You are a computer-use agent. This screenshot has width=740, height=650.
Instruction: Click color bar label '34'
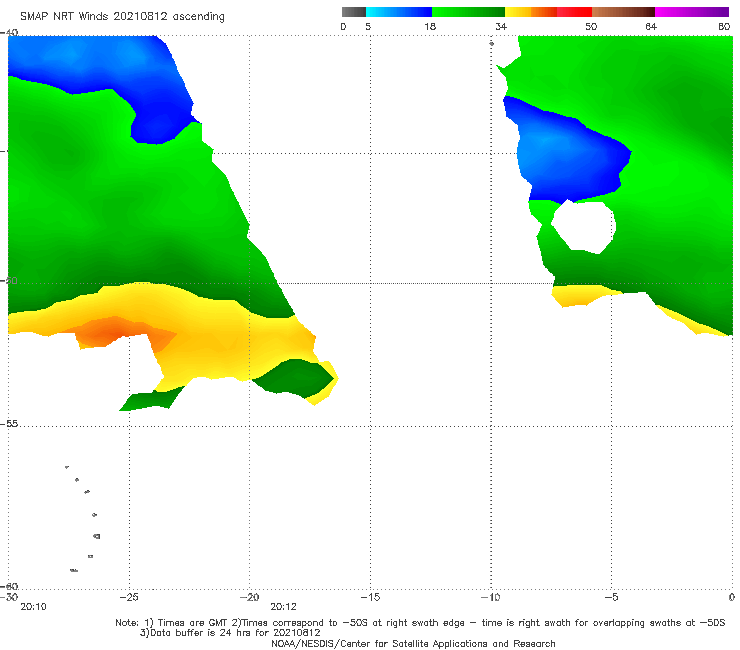pyautogui.click(x=501, y=26)
